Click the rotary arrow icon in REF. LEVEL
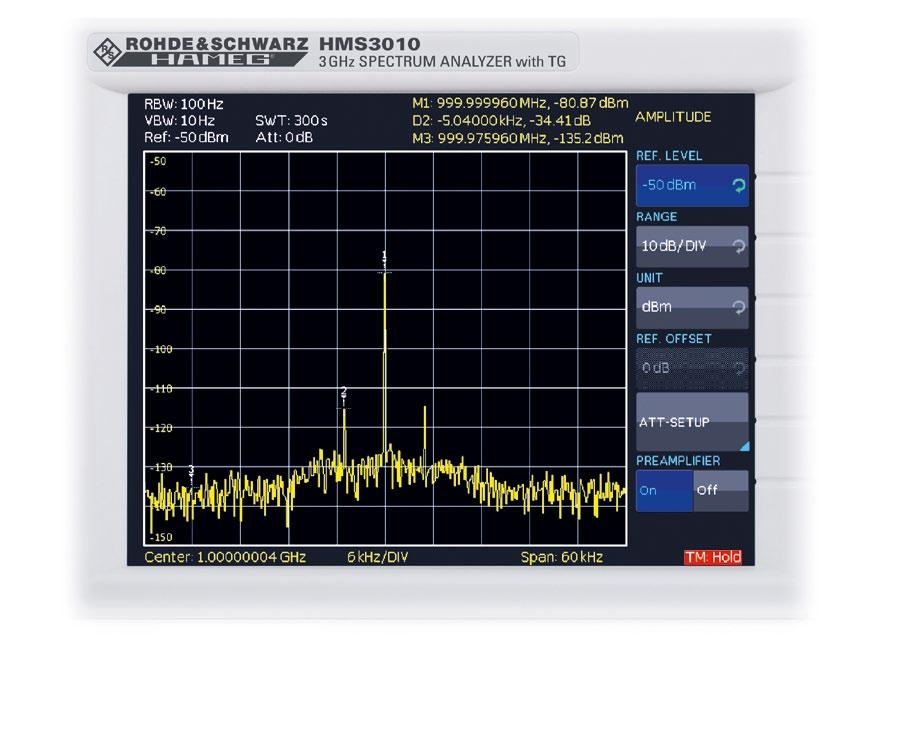Image resolution: width=898 pixels, height=736 pixels. (x=738, y=186)
